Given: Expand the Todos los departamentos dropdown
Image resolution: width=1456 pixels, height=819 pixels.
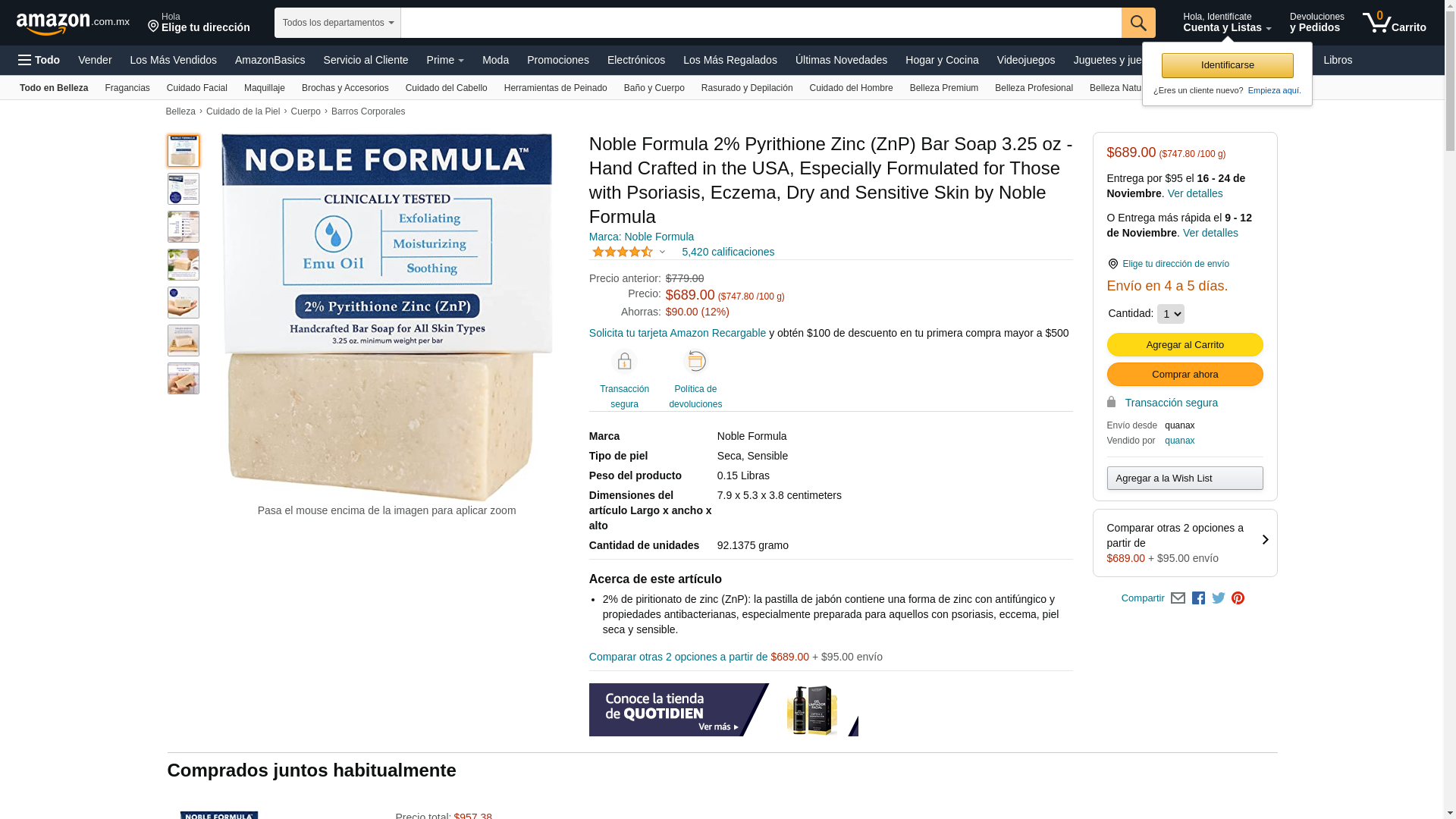Looking at the screenshot, I should (337, 23).
